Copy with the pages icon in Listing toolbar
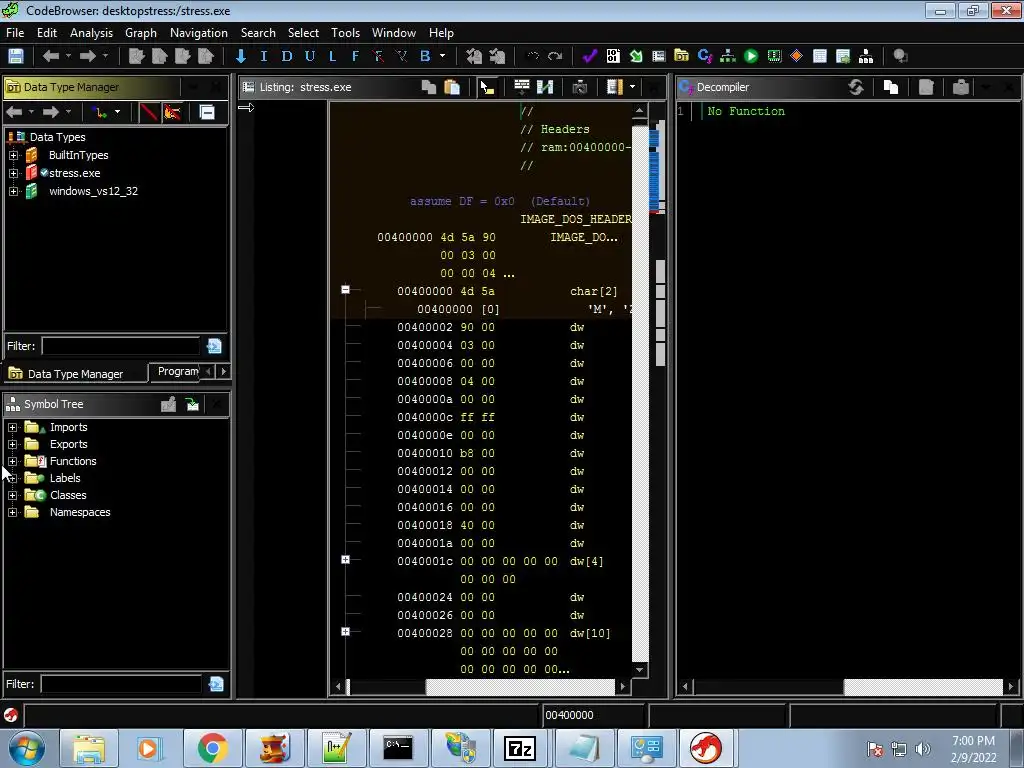This screenshot has width=1024, height=768. pos(429,87)
